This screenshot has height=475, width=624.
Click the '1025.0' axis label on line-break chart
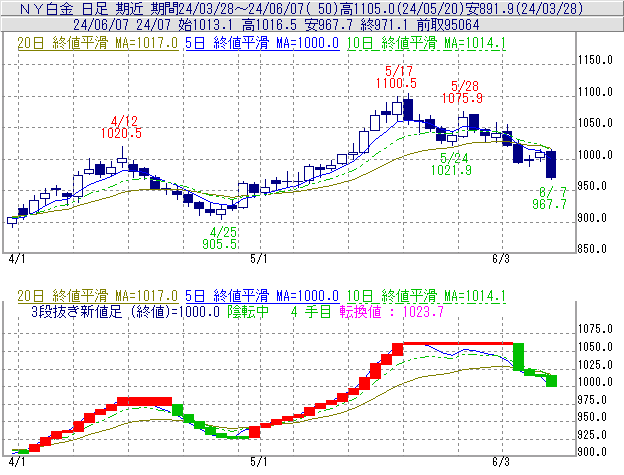595,364
